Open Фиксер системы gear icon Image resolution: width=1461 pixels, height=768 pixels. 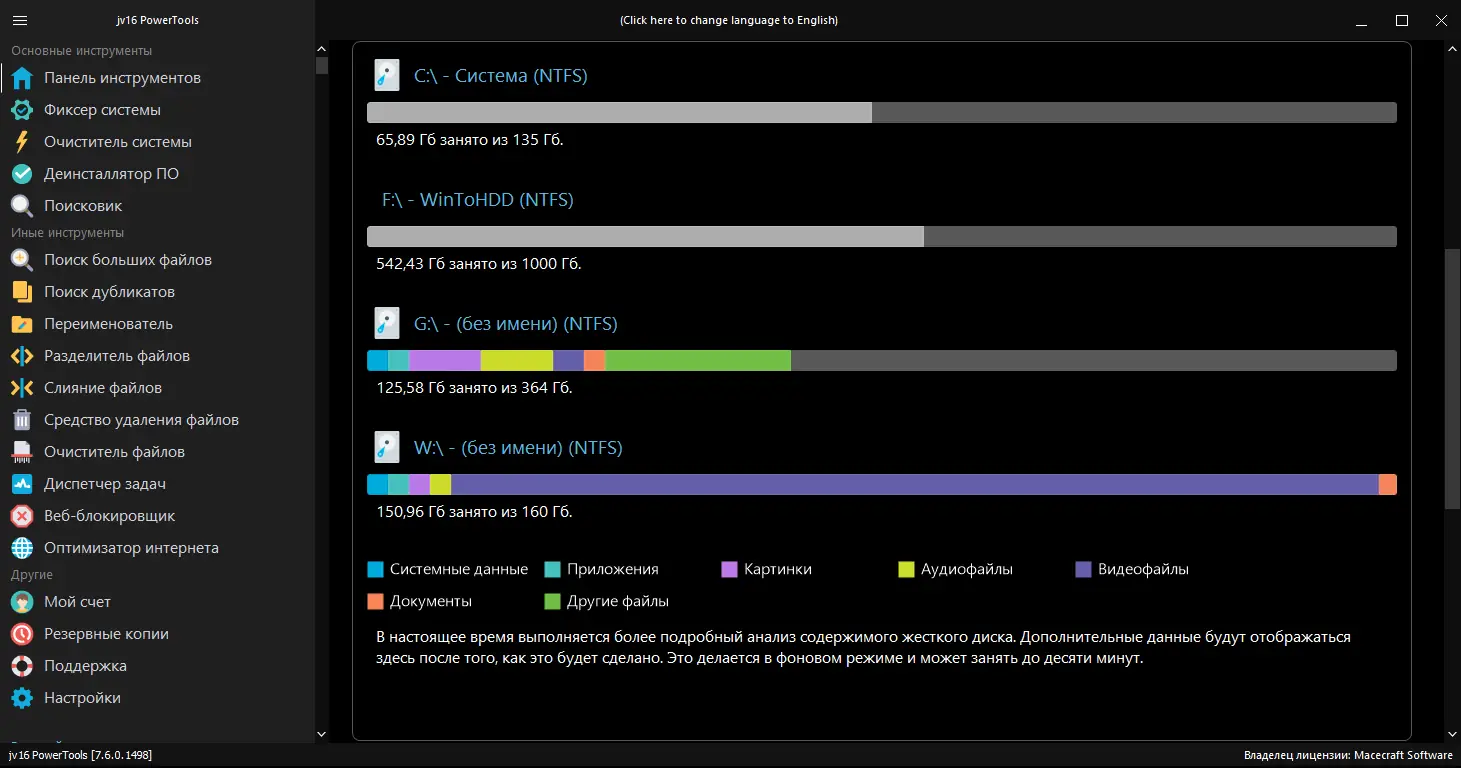[x=22, y=110]
